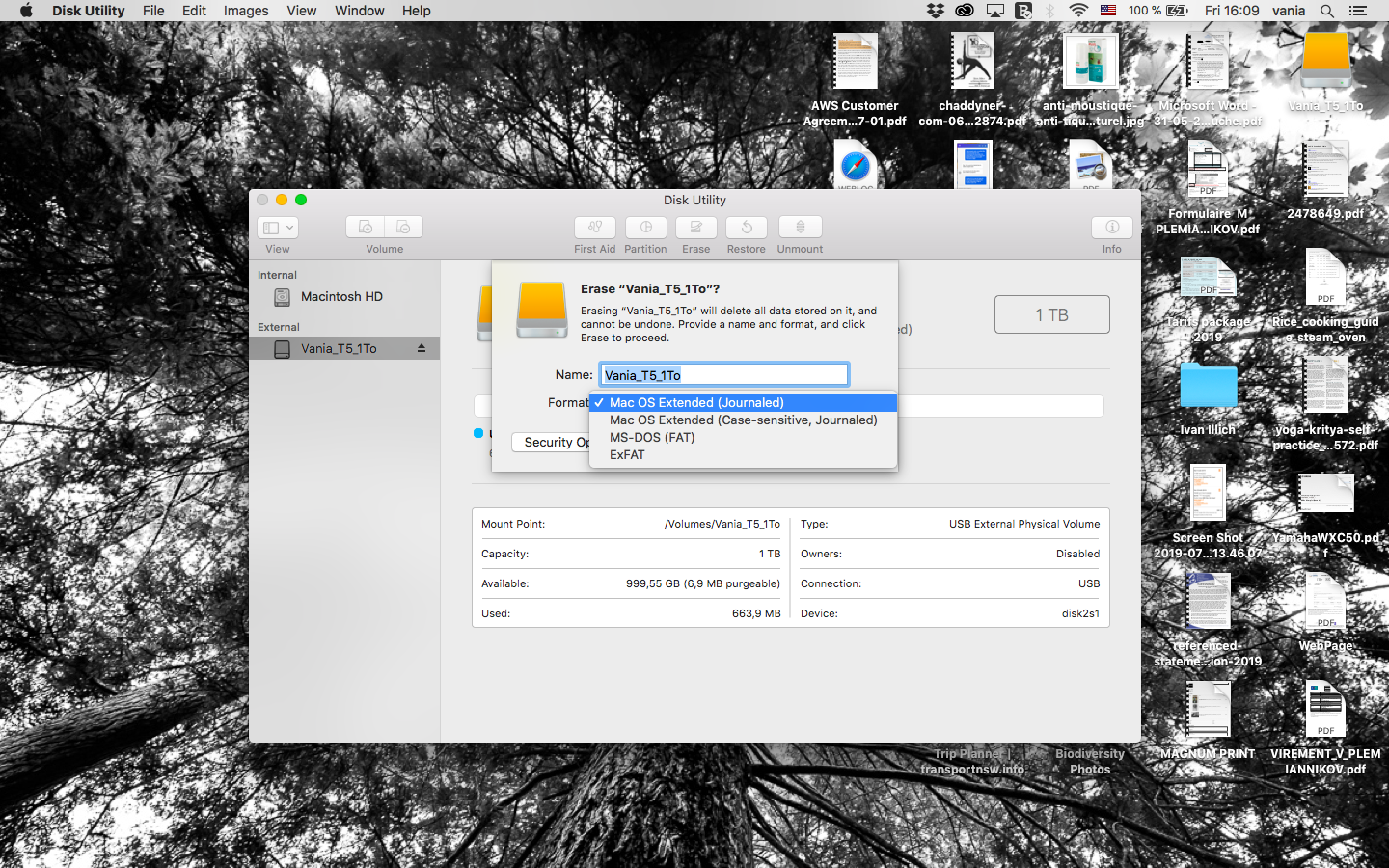Run First Aid from the toolbar
Screen dimensions: 1389x868
pyautogui.click(x=595, y=228)
